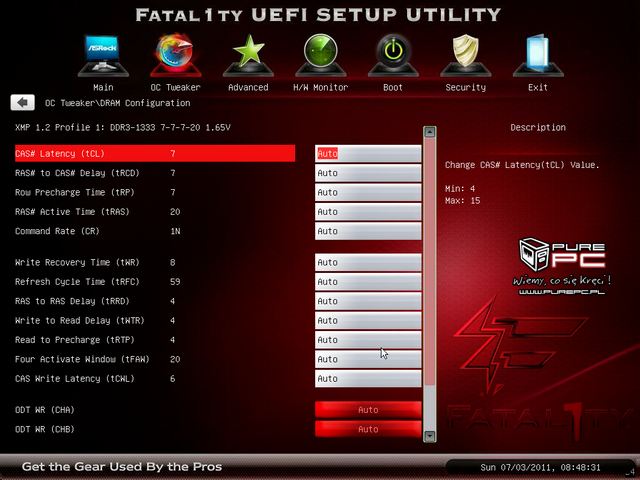Select the Command Rate (CR) row
Image resolution: width=640 pixels, height=480 pixels.
pos(155,231)
